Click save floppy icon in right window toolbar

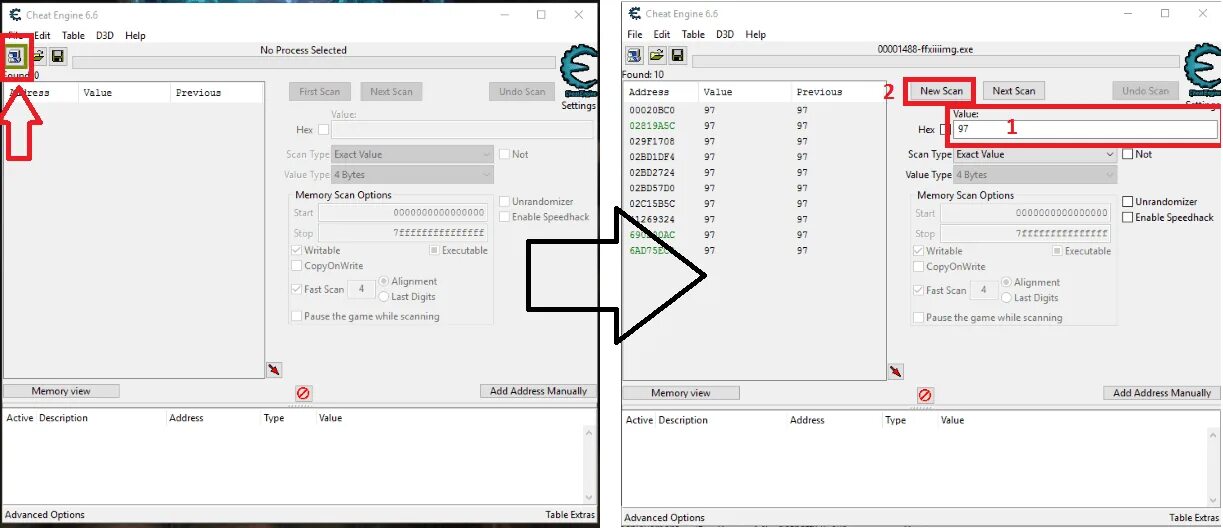point(677,55)
